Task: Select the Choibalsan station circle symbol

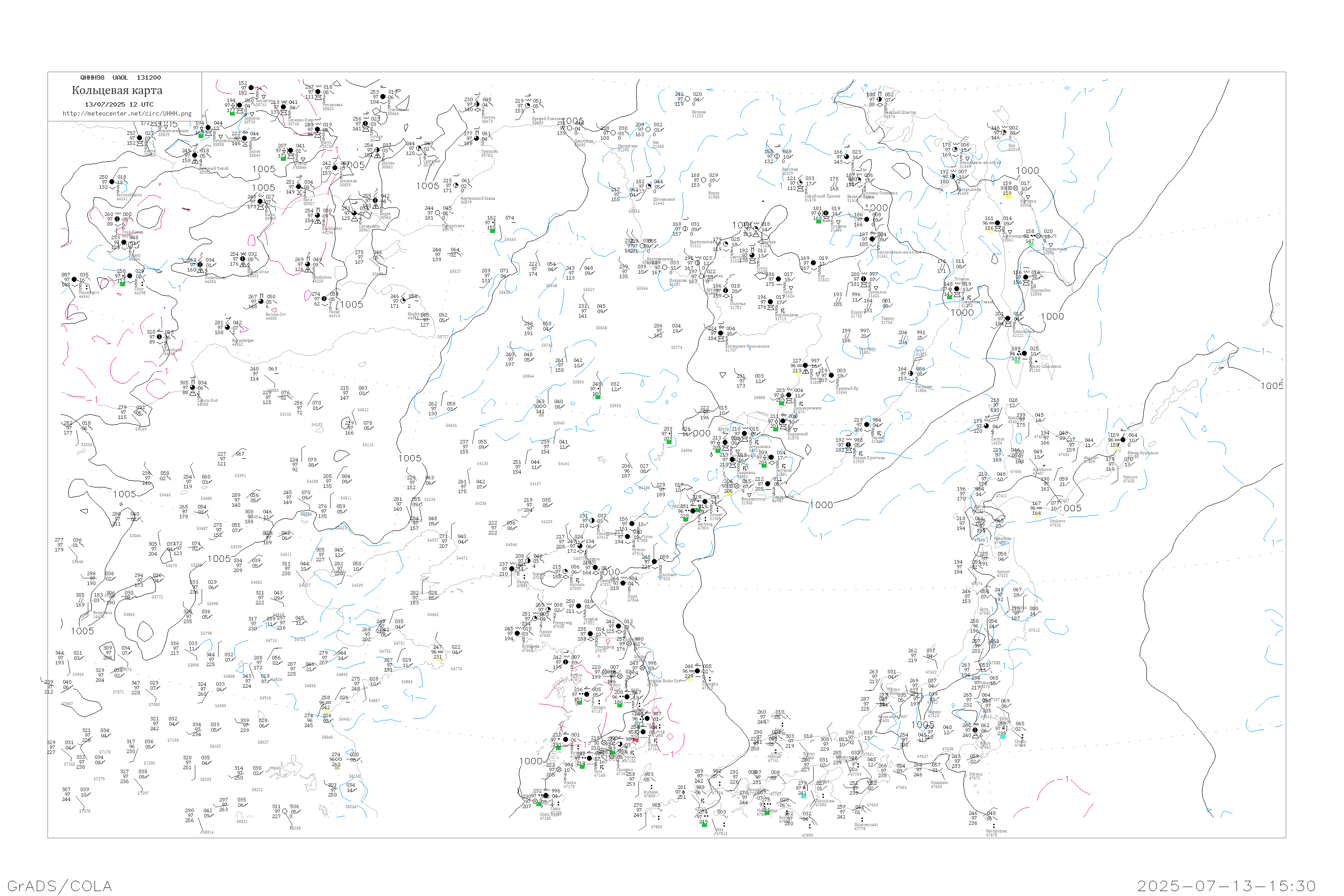Action: (308, 264)
